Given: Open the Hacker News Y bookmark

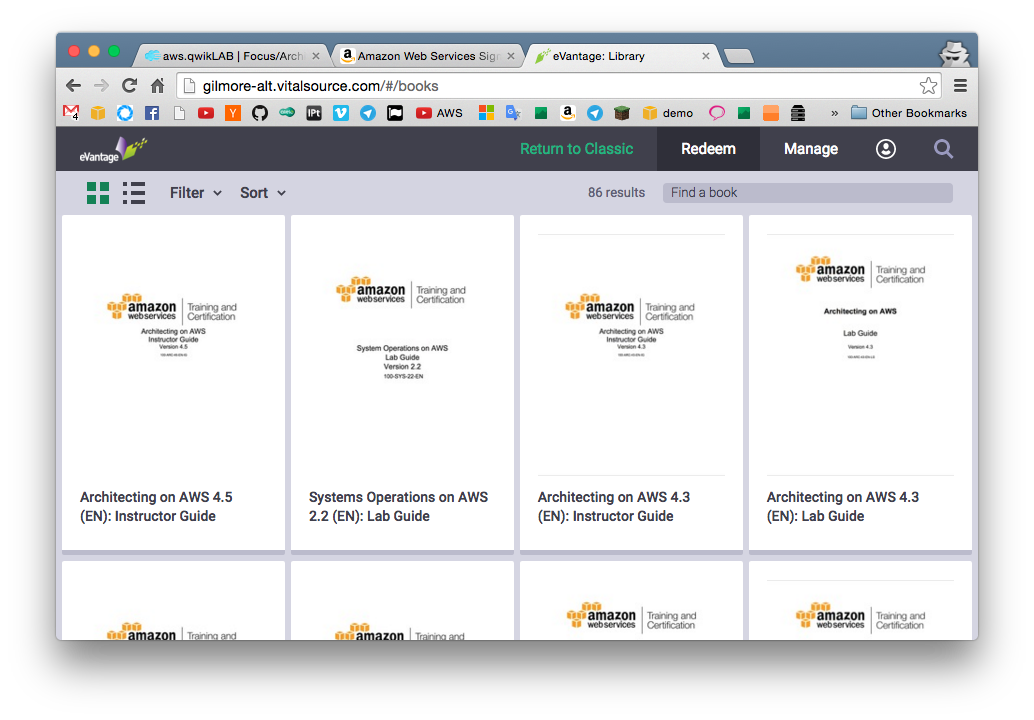Looking at the screenshot, I should click(x=233, y=113).
